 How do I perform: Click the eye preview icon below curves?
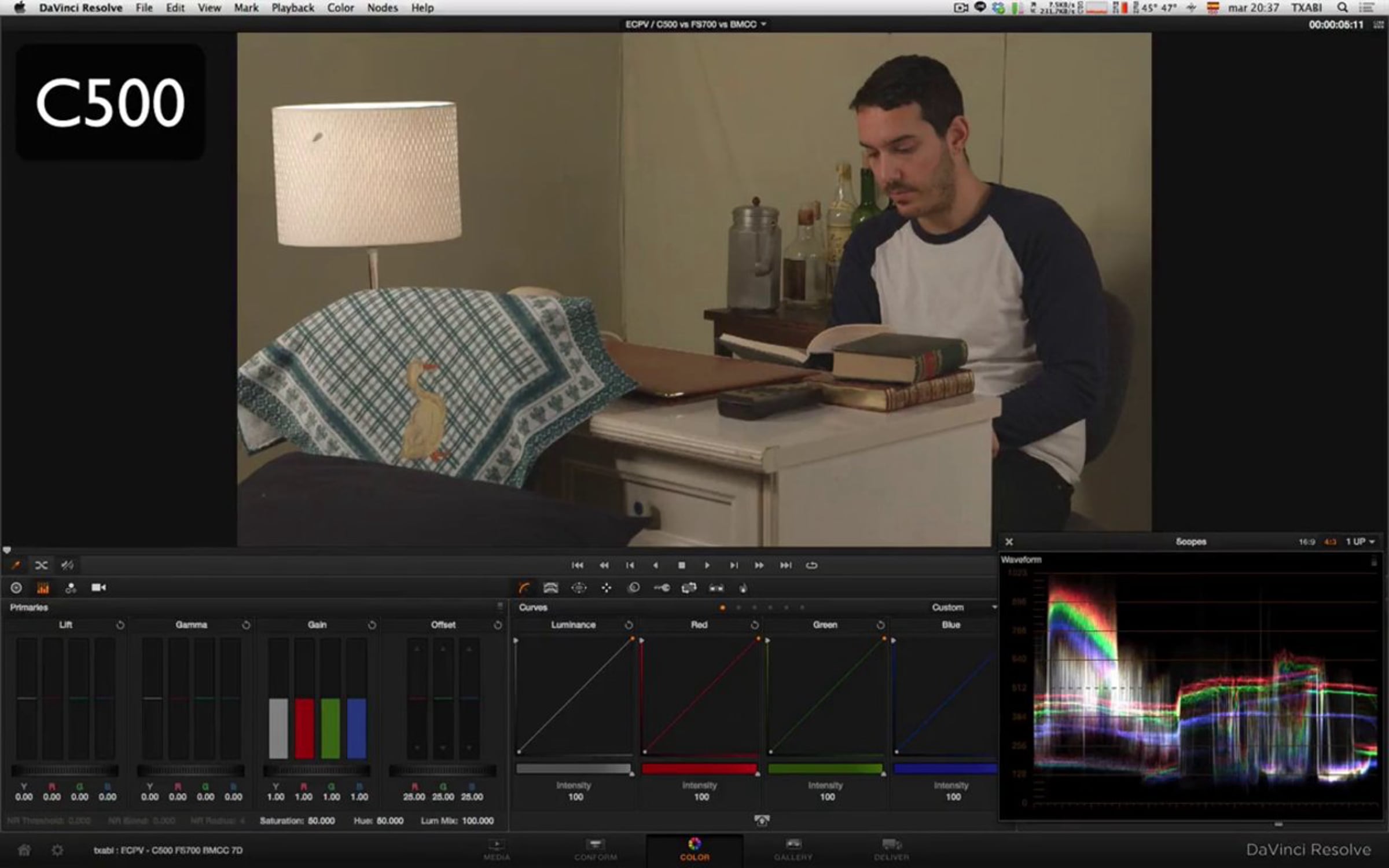pyautogui.click(x=762, y=820)
